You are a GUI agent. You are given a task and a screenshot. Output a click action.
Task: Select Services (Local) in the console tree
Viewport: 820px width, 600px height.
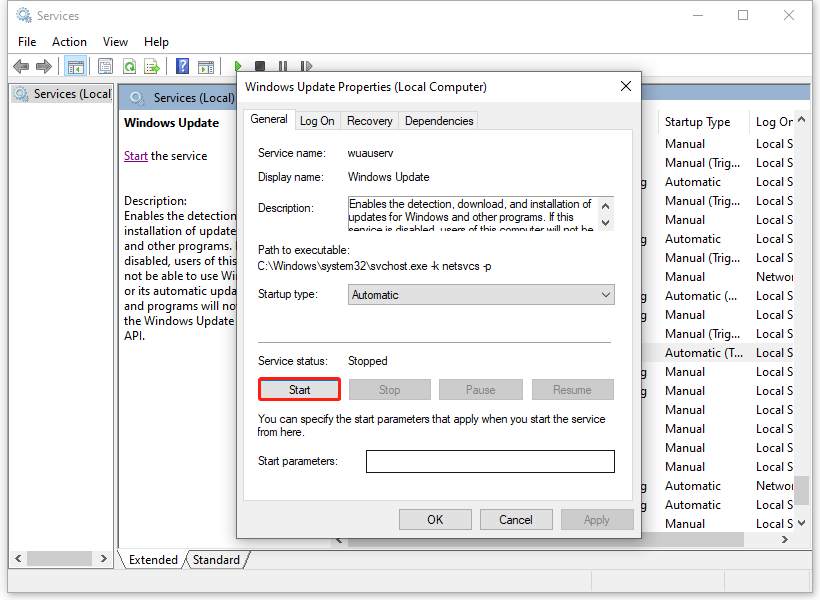click(x=62, y=94)
